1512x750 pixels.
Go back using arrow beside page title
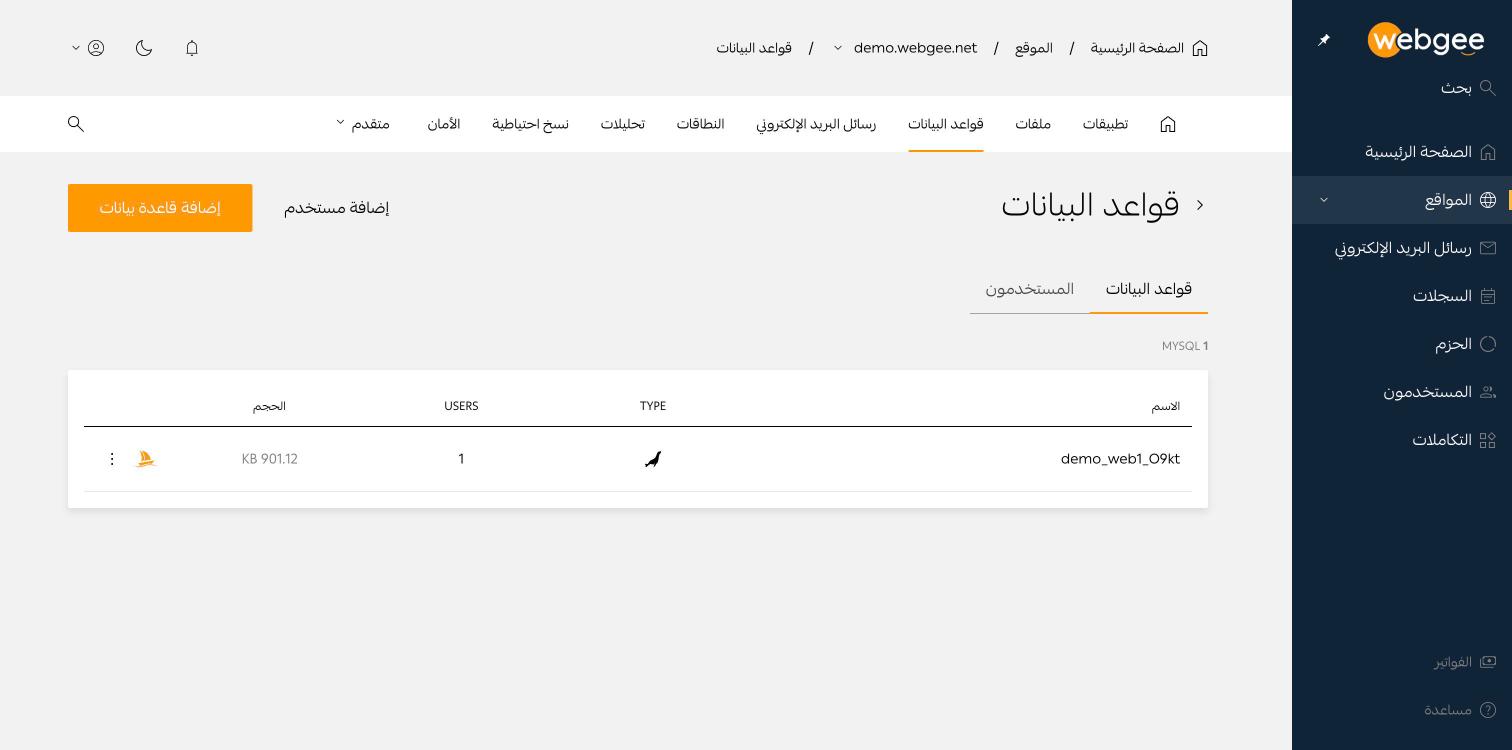click(1200, 205)
